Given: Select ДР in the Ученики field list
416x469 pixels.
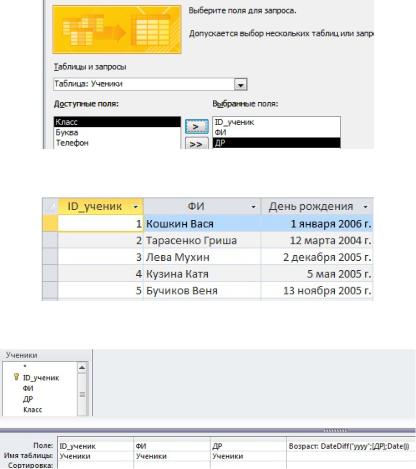Looking at the screenshot, I should click(28, 399).
